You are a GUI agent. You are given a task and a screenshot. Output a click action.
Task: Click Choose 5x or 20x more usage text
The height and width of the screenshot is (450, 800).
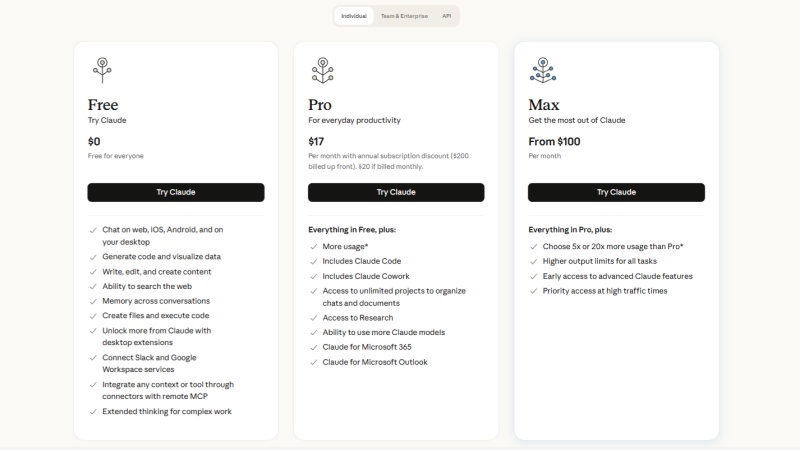613,246
